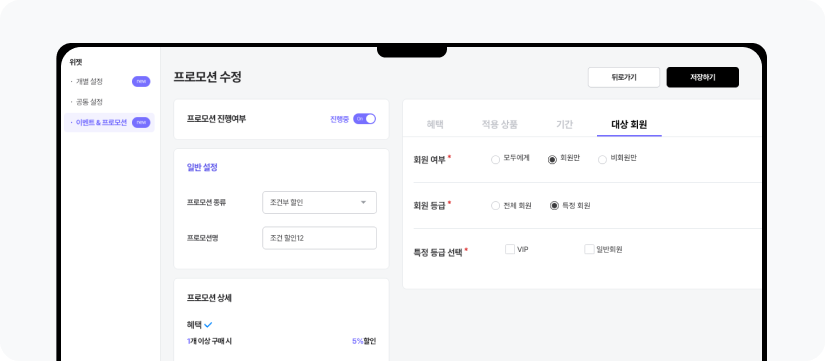
Task: Click the 일반 설정 heading
Action: click(x=202, y=167)
